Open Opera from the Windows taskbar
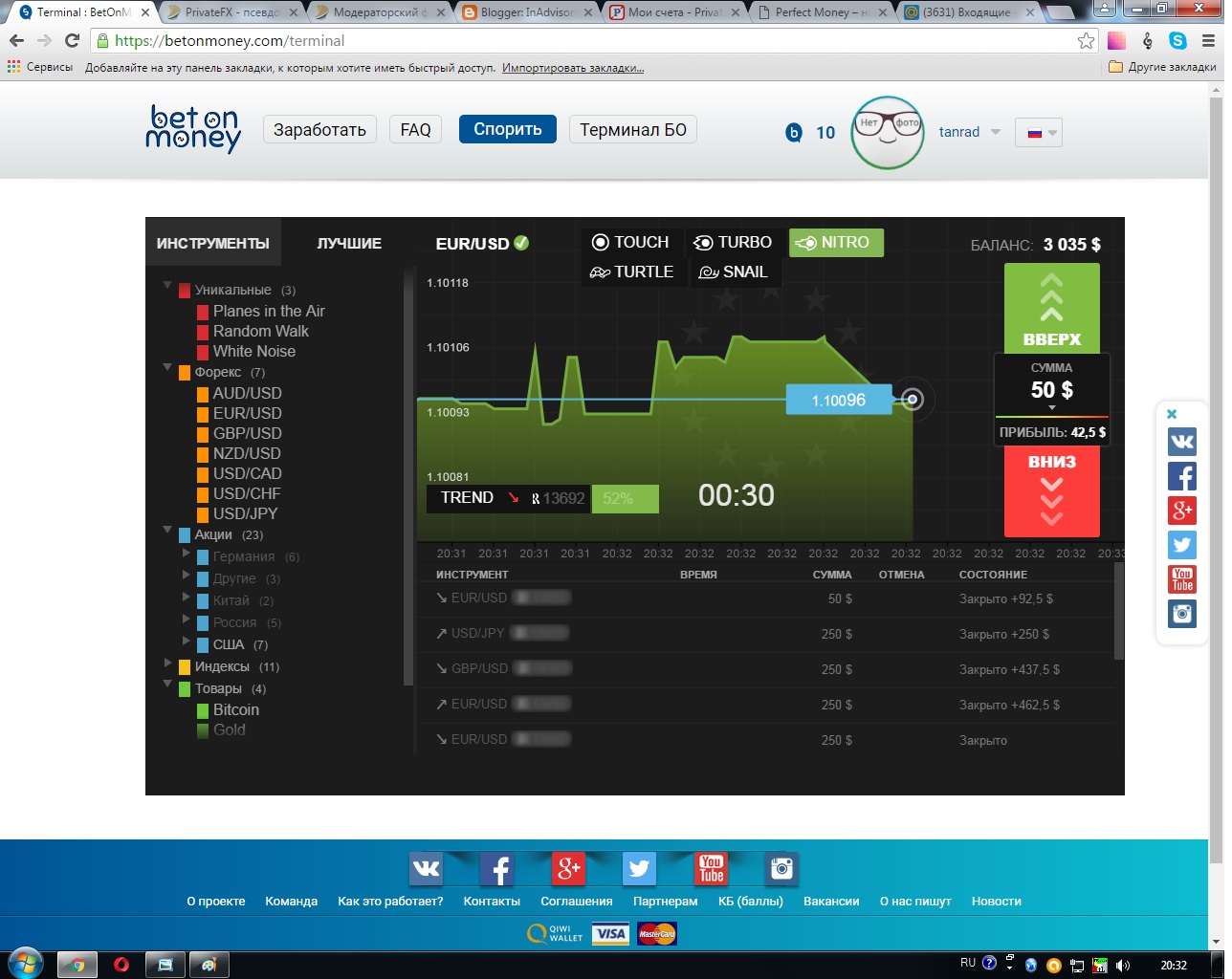 pos(121,965)
